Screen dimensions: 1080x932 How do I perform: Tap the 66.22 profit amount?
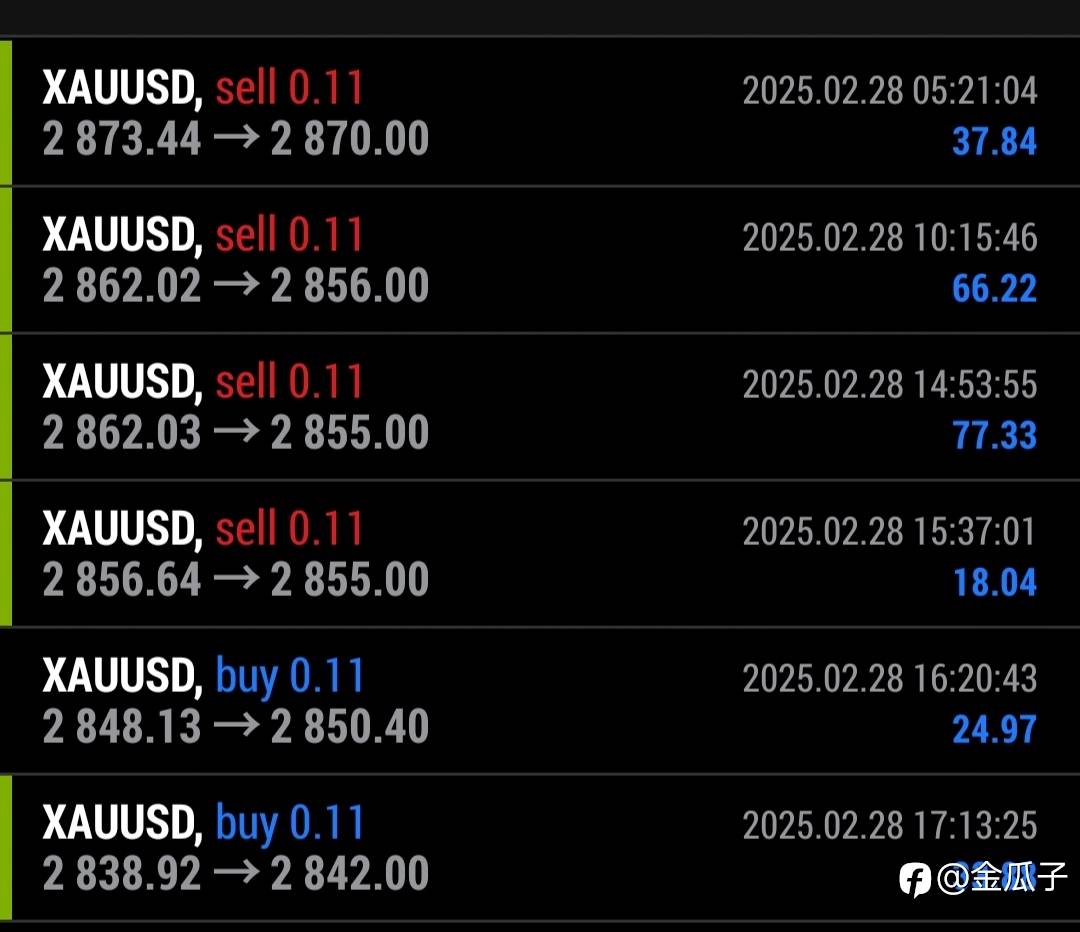[994, 288]
